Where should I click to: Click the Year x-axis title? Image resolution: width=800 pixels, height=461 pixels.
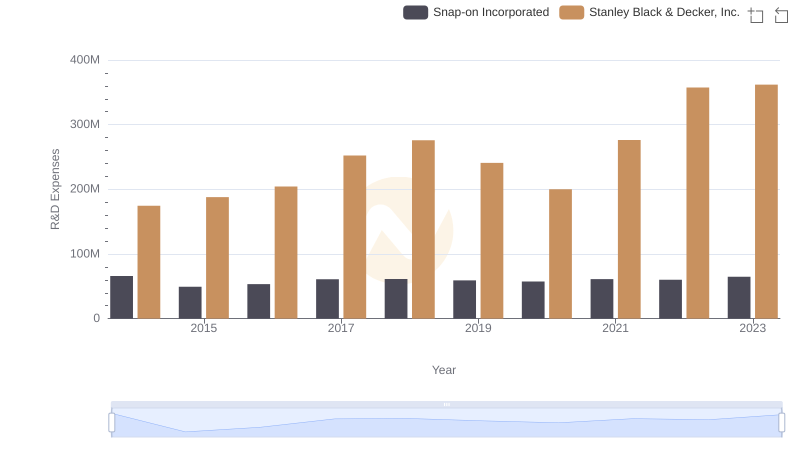(444, 370)
